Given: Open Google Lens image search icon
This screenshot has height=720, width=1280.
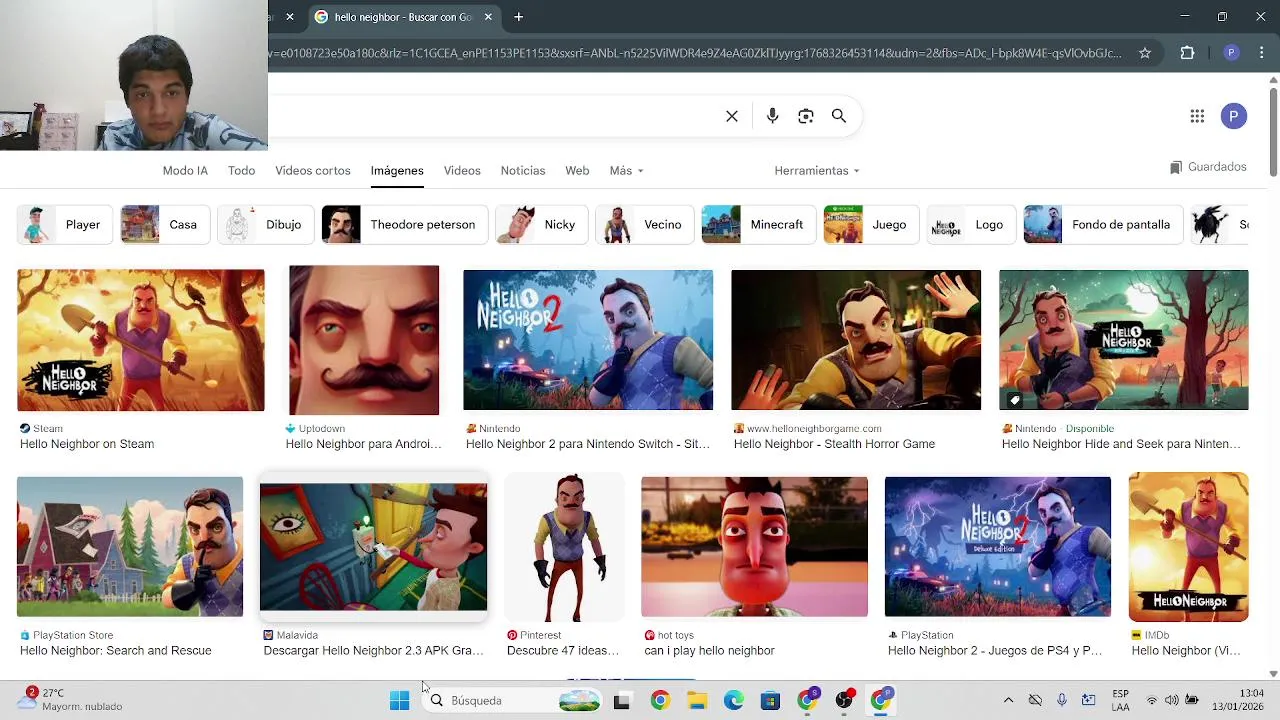Looking at the screenshot, I should pyautogui.click(x=806, y=116).
